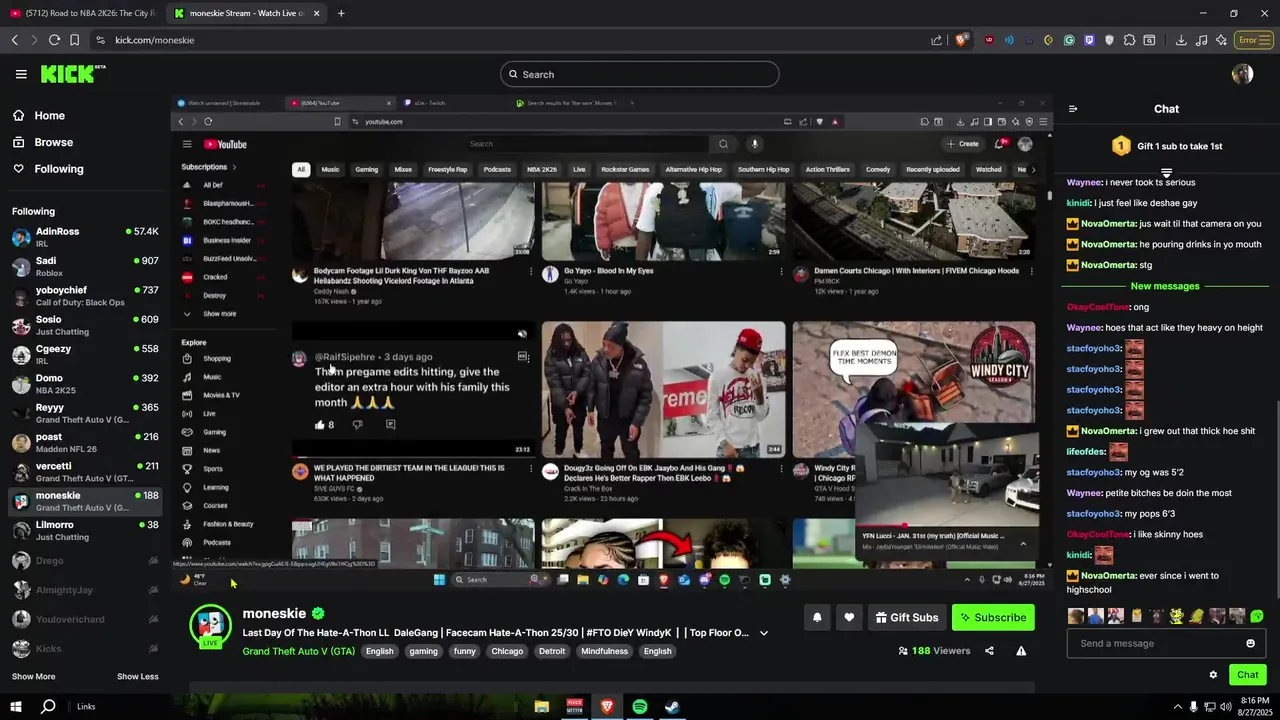The image size is (1280, 720).
Task: Open AdinRoss channel in Following list
Action: (85, 237)
